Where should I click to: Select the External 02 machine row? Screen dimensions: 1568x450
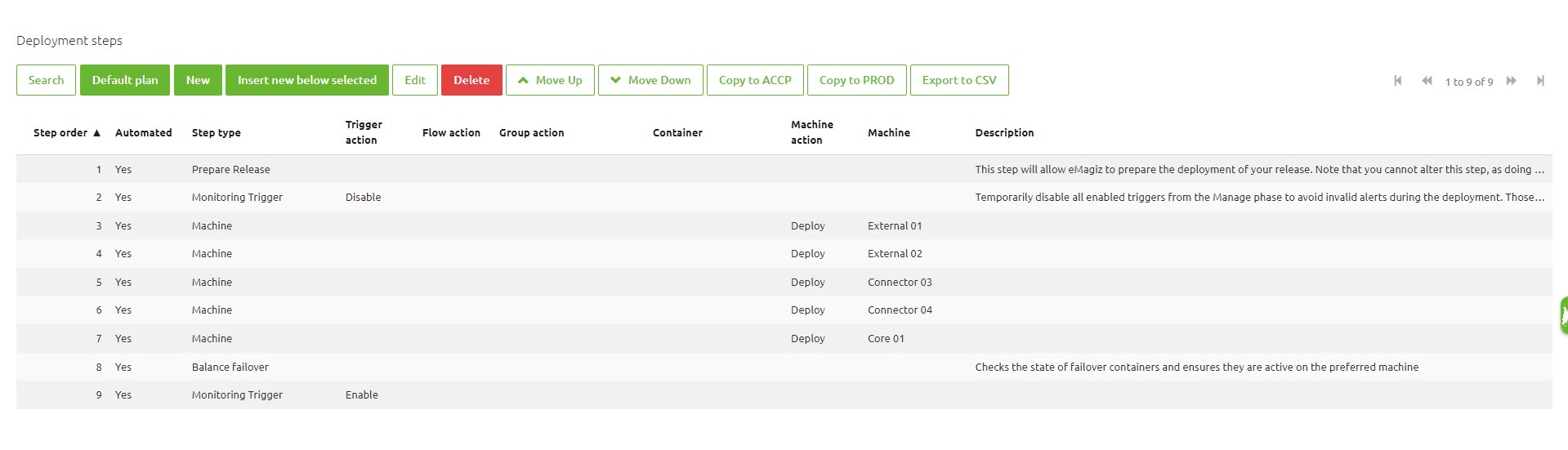click(x=784, y=253)
